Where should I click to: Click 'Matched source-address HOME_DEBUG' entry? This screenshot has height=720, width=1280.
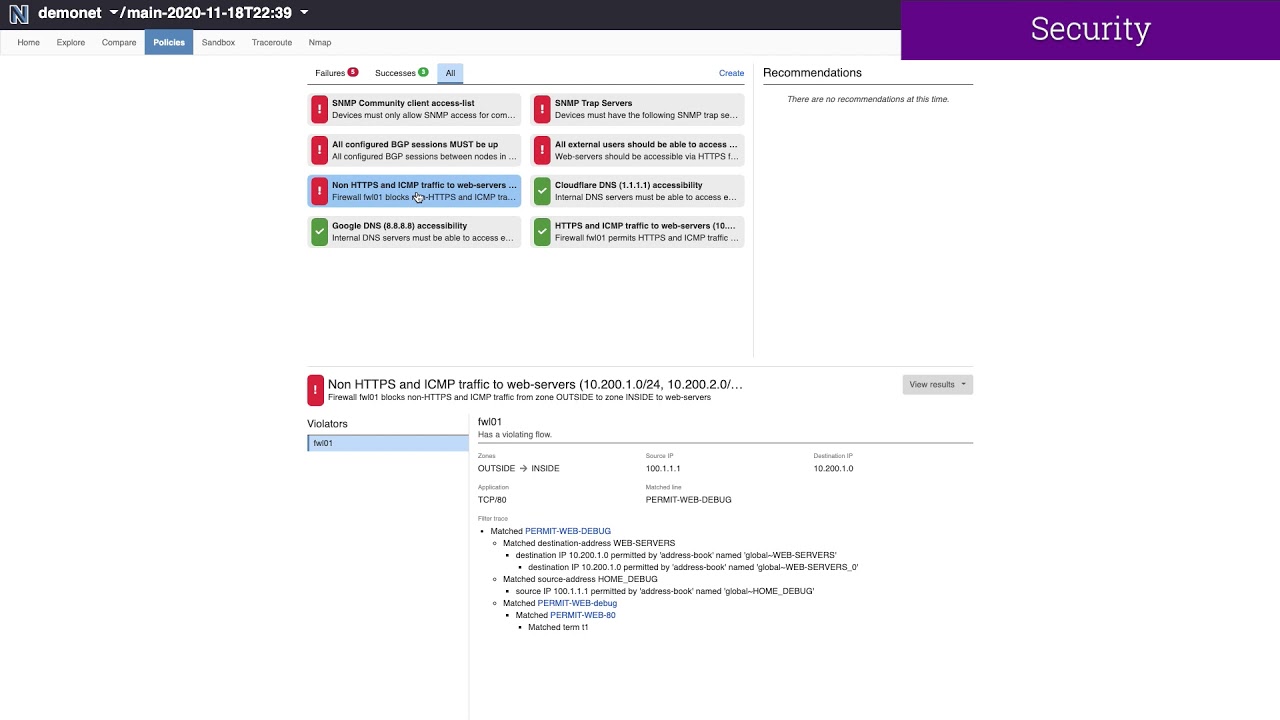pyautogui.click(x=580, y=579)
